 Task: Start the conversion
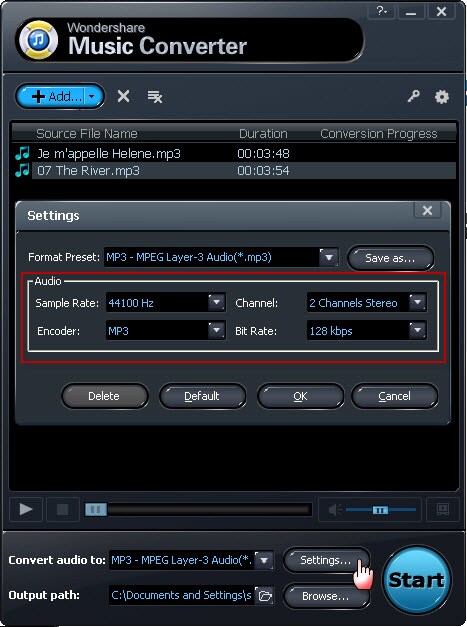[x=417, y=580]
